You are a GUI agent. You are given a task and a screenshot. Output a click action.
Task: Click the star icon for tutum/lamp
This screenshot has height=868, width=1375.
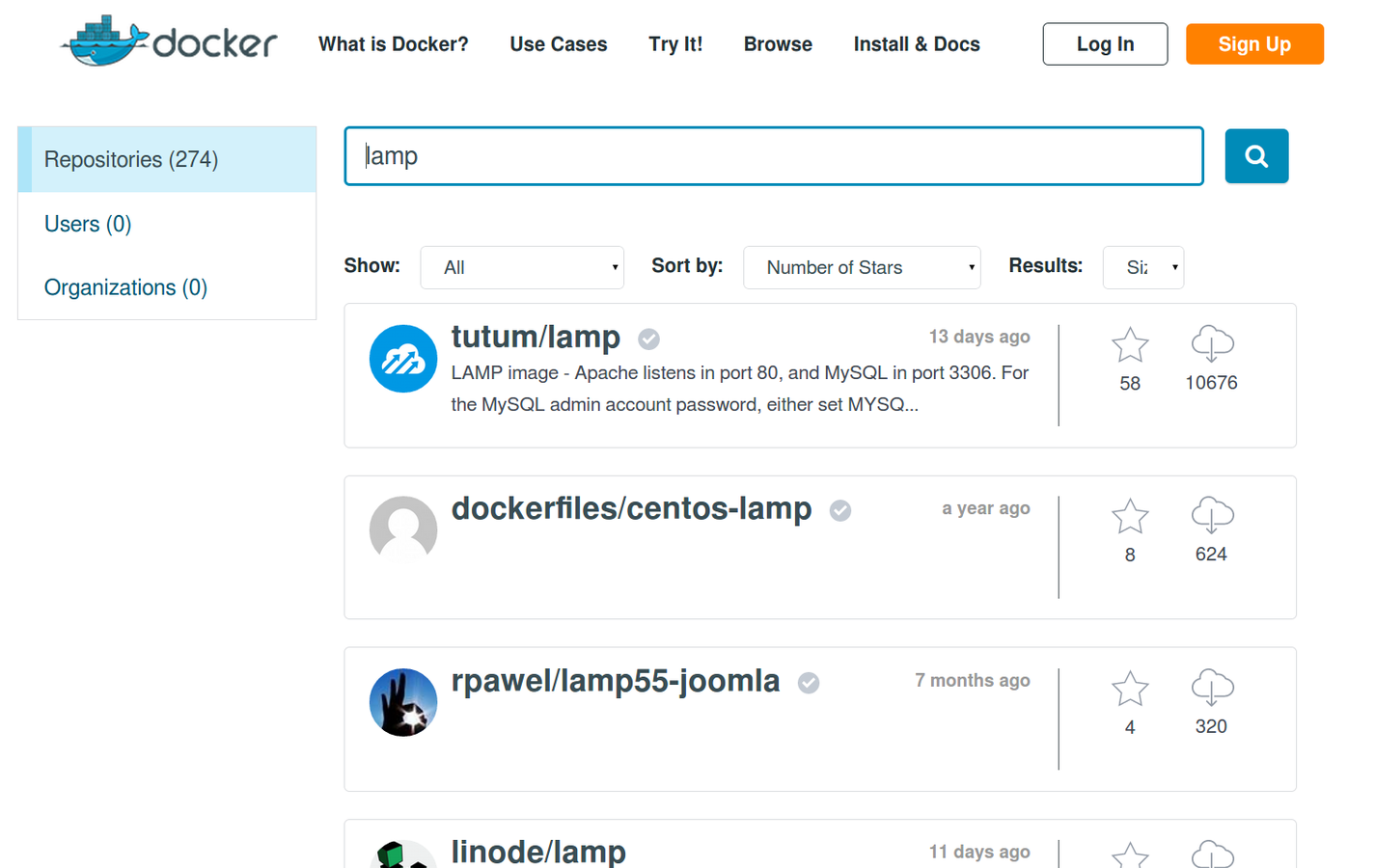coord(1130,344)
